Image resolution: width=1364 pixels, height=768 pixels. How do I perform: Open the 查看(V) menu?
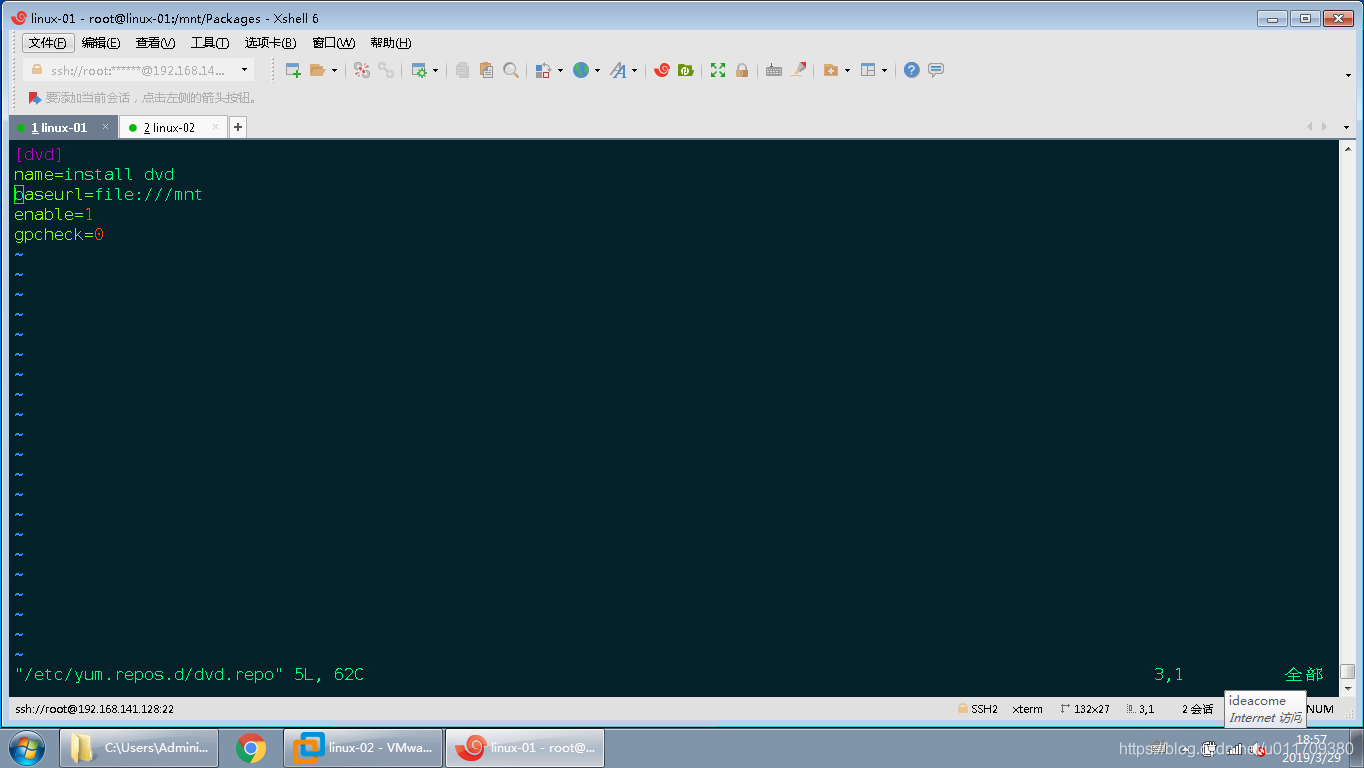pyautogui.click(x=155, y=43)
